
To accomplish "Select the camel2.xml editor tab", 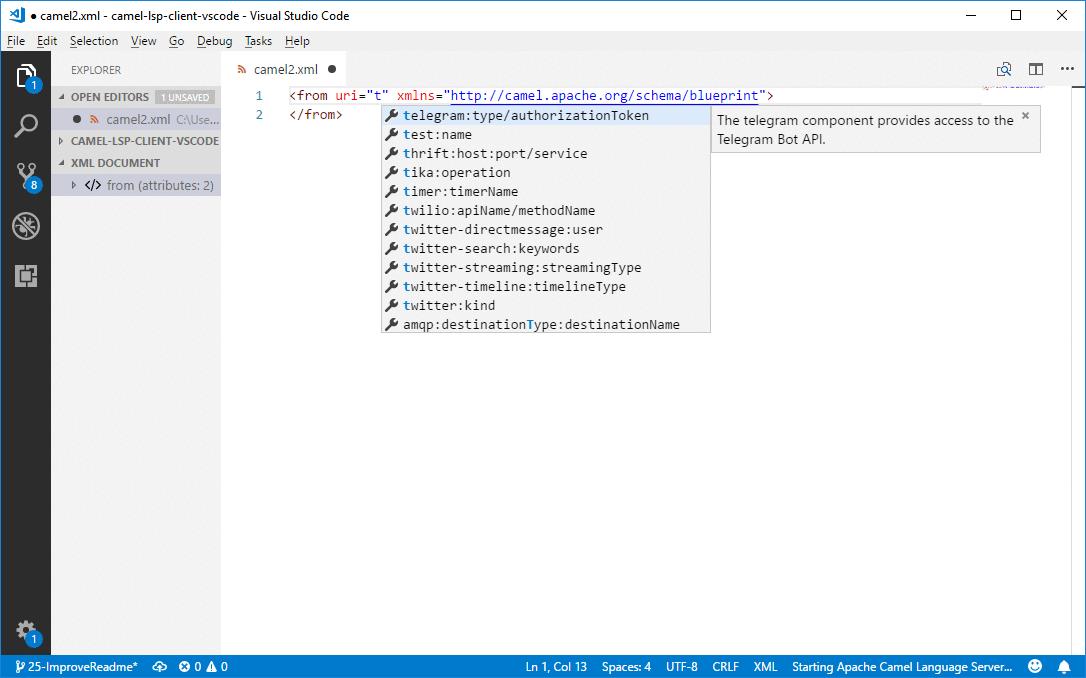I will pyautogui.click(x=285, y=69).
